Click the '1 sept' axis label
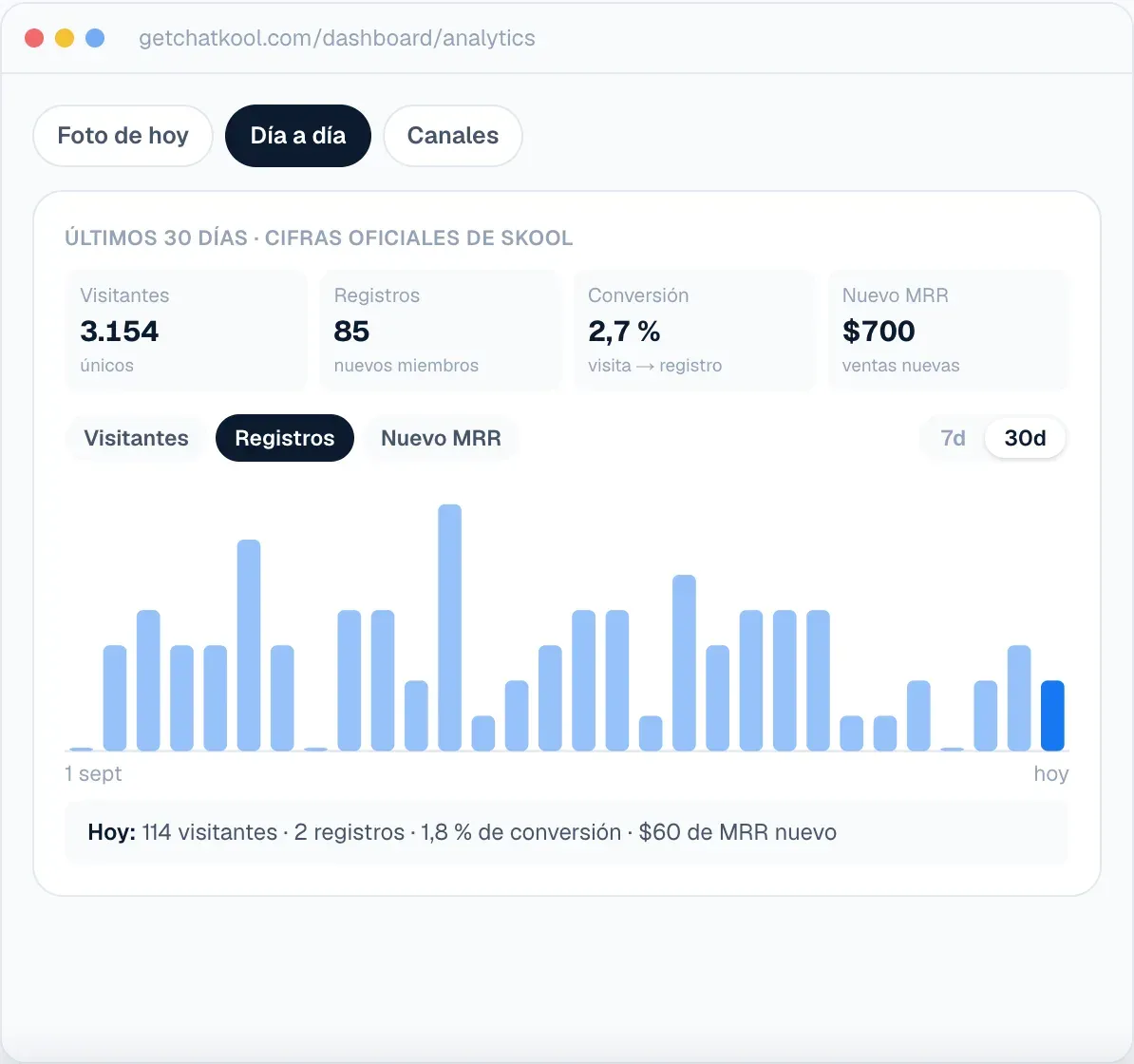This screenshot has width=1134, height=1064. [x=93, y=774]
